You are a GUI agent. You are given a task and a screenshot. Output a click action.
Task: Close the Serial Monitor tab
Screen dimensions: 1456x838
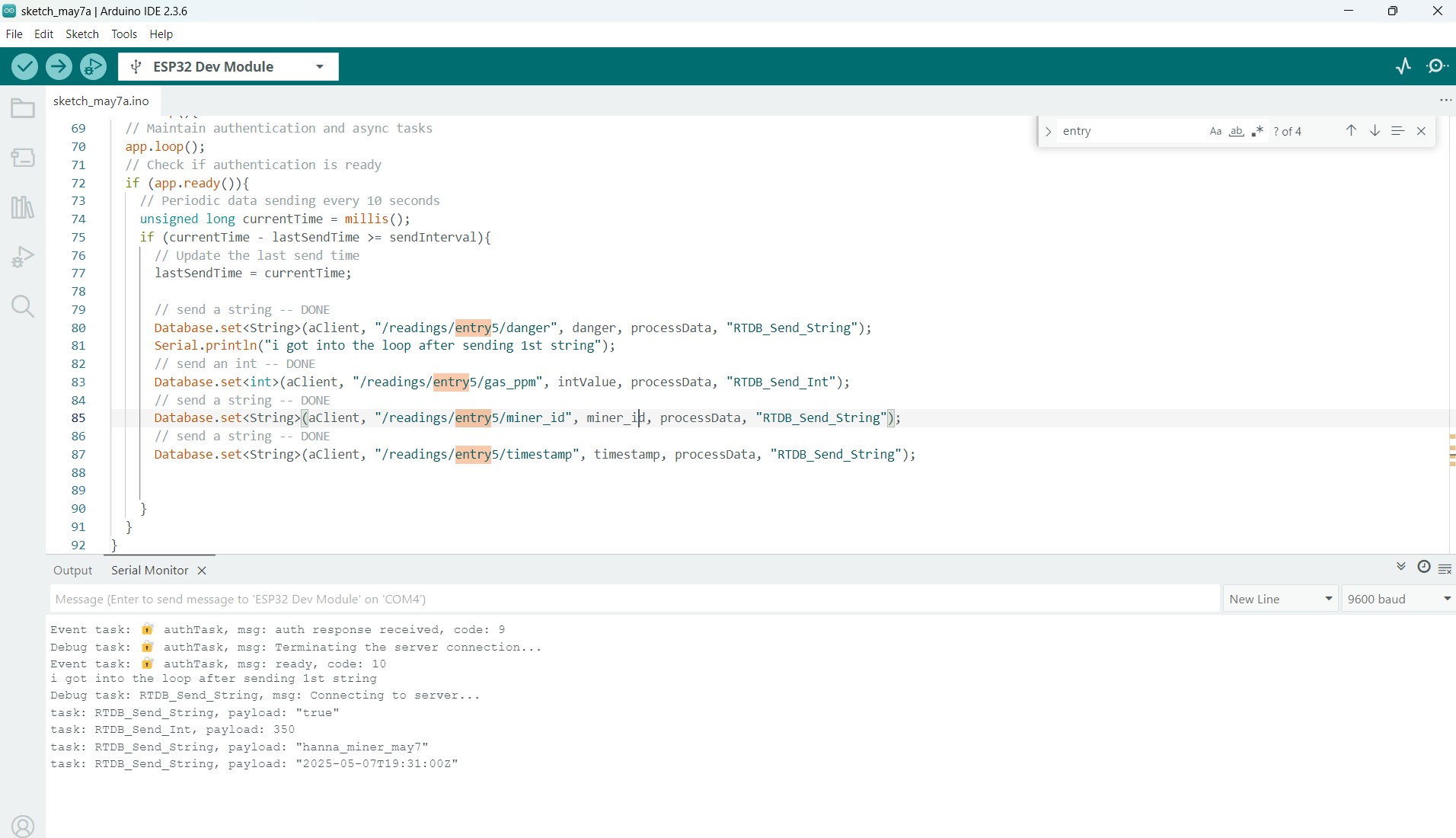[202, 571]
